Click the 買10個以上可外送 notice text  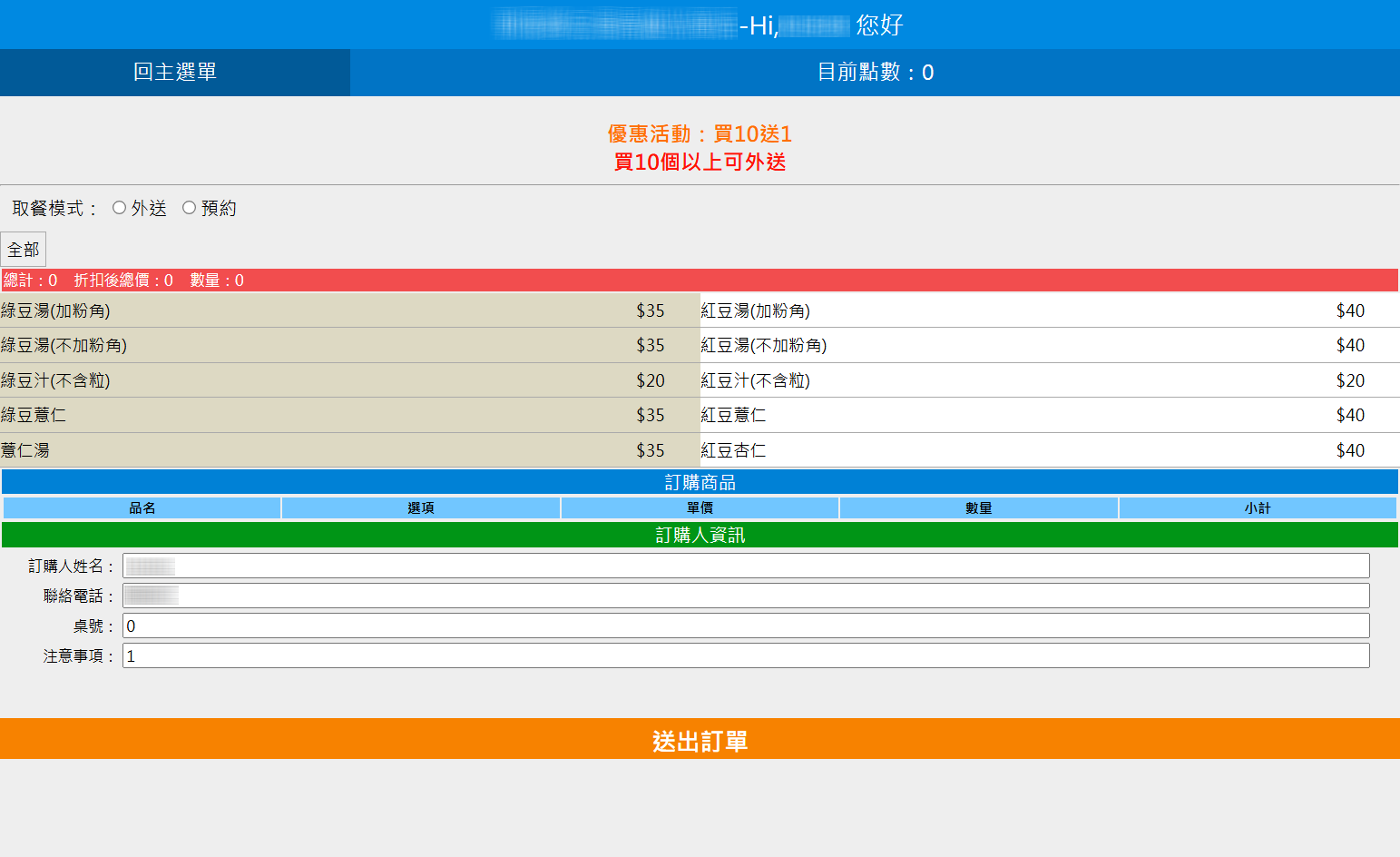point(700,163)
